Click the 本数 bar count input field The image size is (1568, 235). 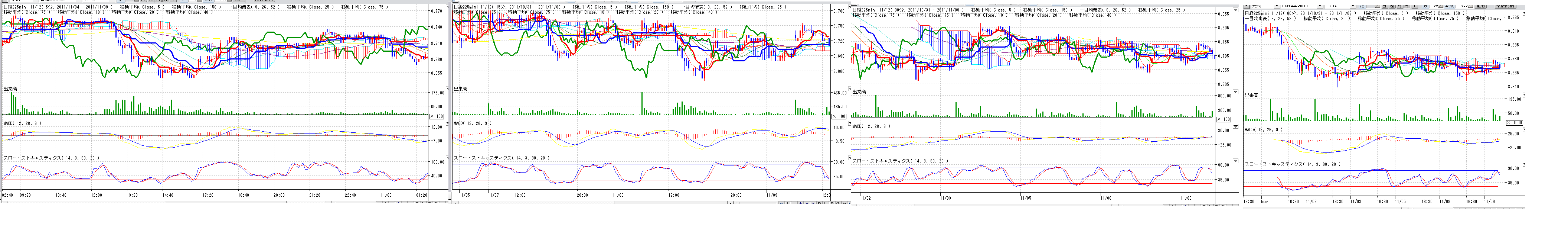tap(1462, 6)
